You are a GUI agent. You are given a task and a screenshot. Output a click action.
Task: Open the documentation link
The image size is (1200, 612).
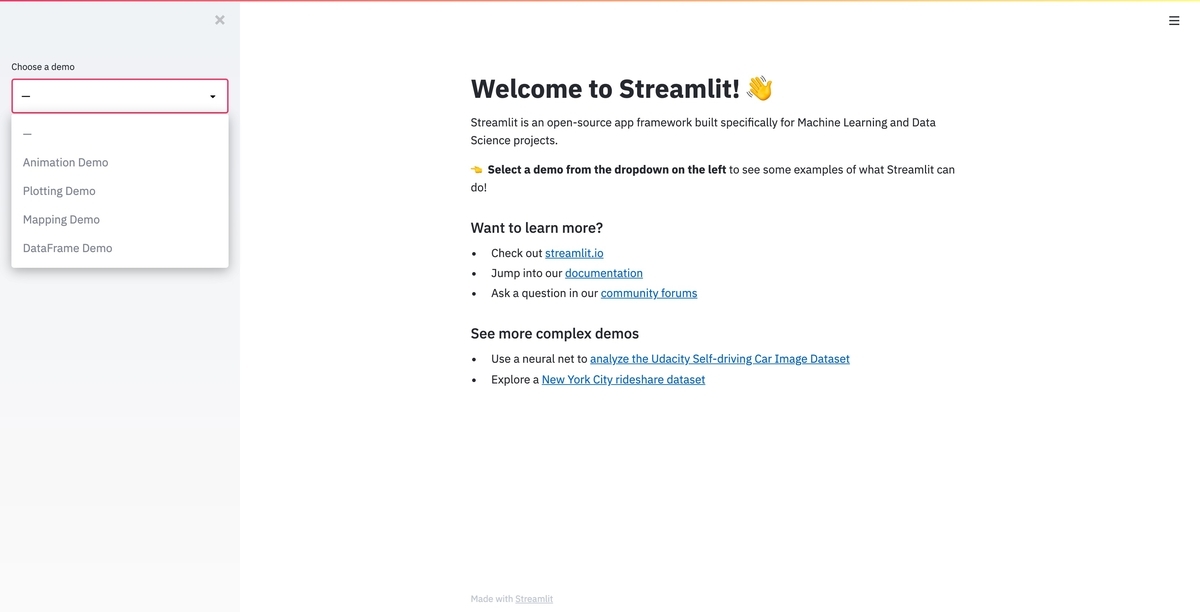click(604, 273)
